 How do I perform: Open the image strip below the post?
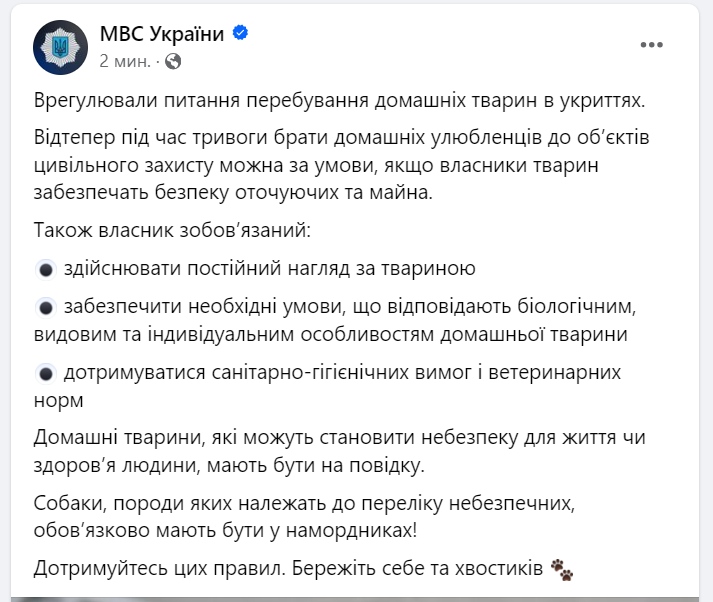(356, 598)
